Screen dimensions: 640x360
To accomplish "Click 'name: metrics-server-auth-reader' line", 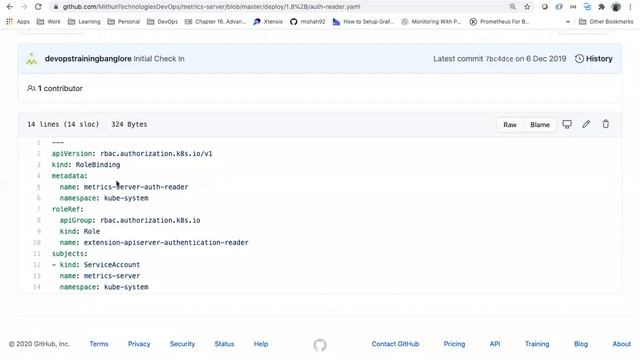I will point(124,187).
